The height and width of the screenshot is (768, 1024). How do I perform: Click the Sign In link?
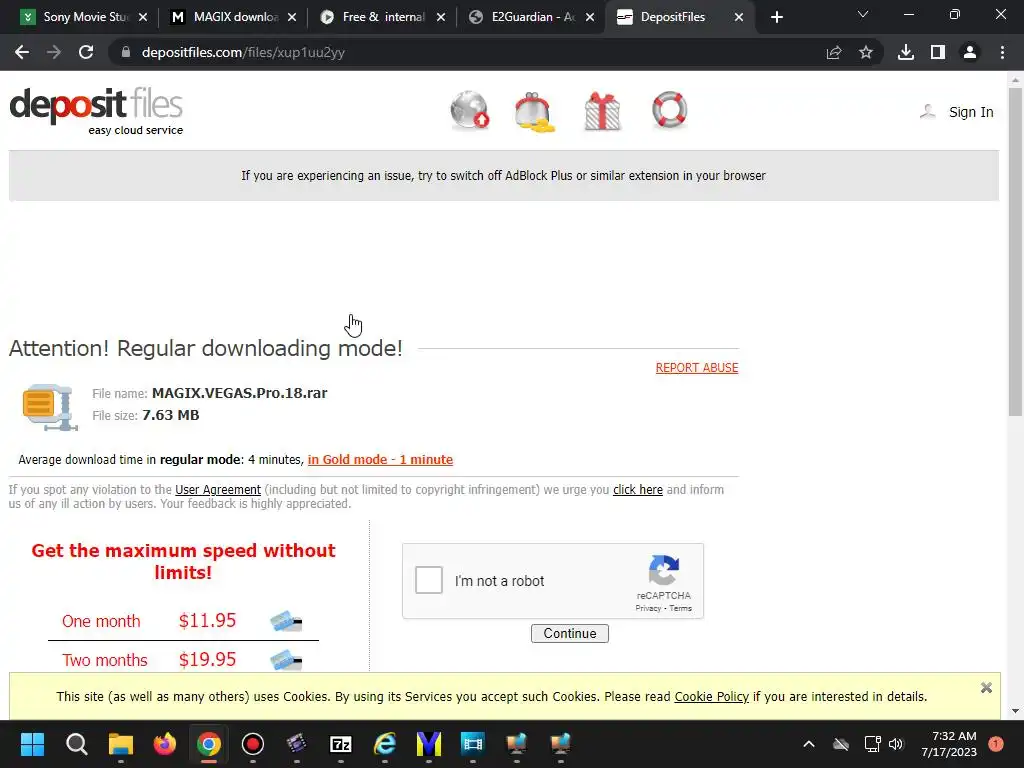pos(970,112)
